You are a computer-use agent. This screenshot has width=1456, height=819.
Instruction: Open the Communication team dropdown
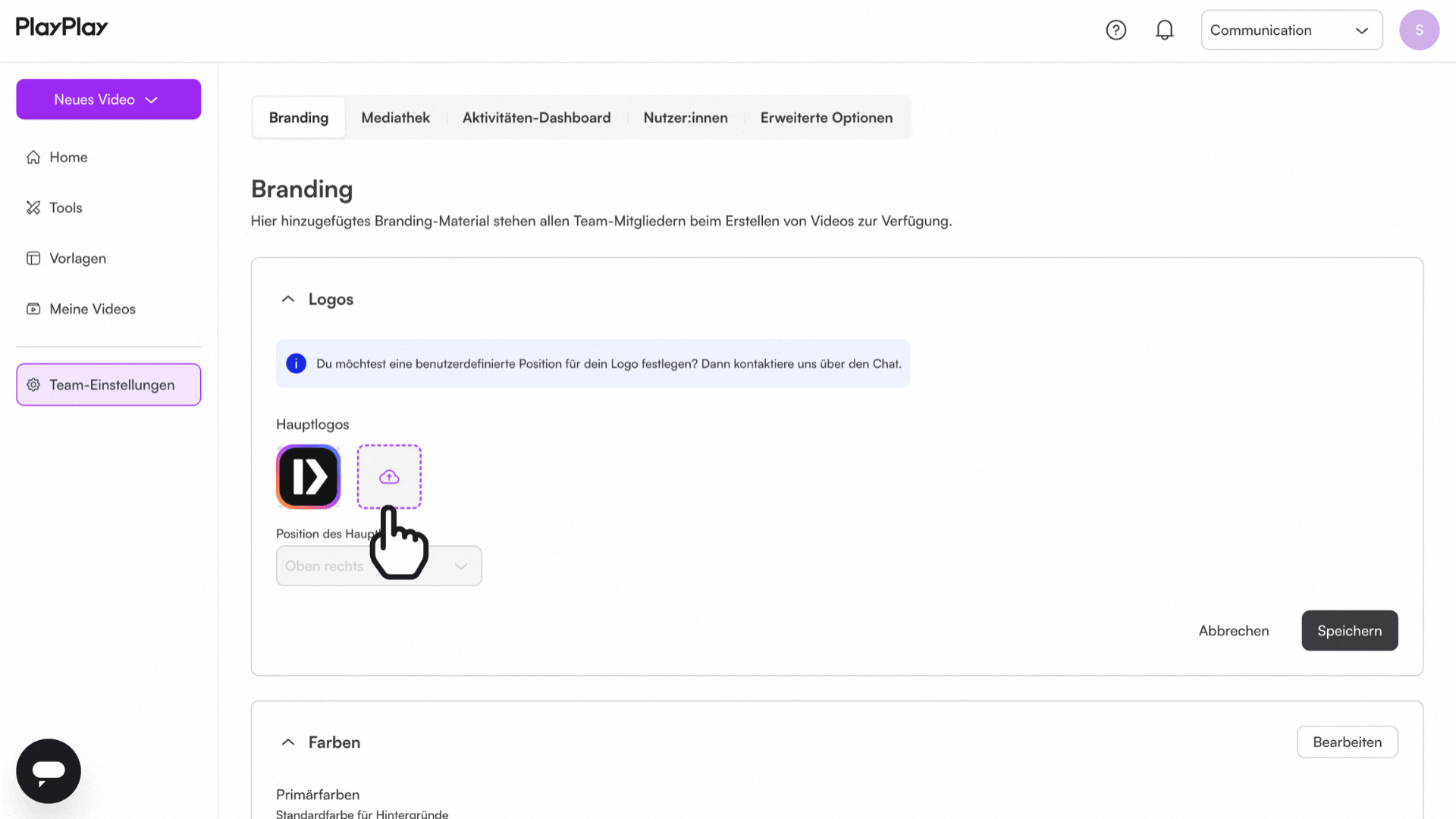click(1291, 30)
